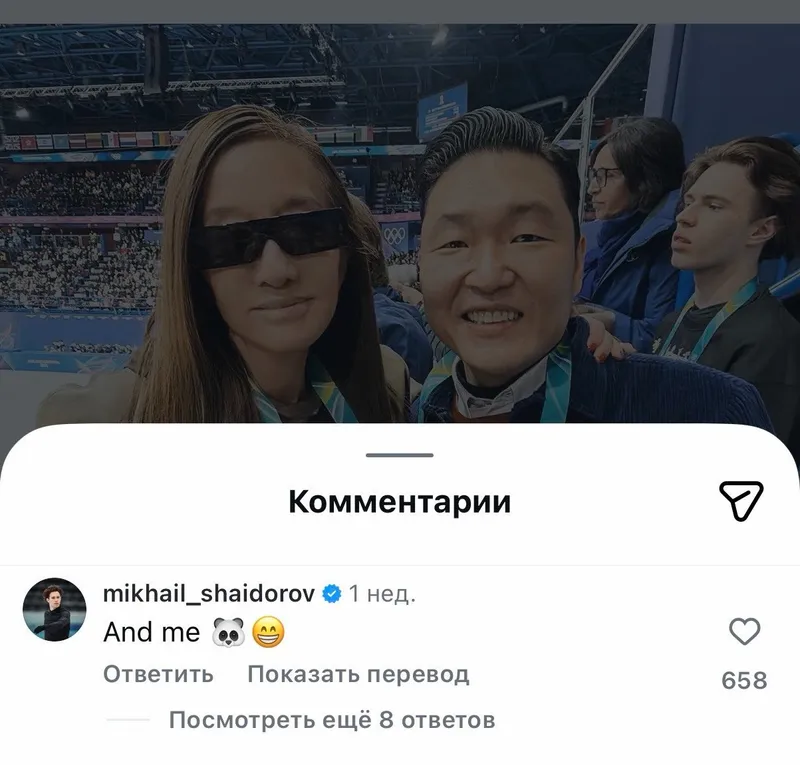Click the comments sheet drag handle
Image resolution: width=800 pixels, height=765 pixels.
point(399,455)
